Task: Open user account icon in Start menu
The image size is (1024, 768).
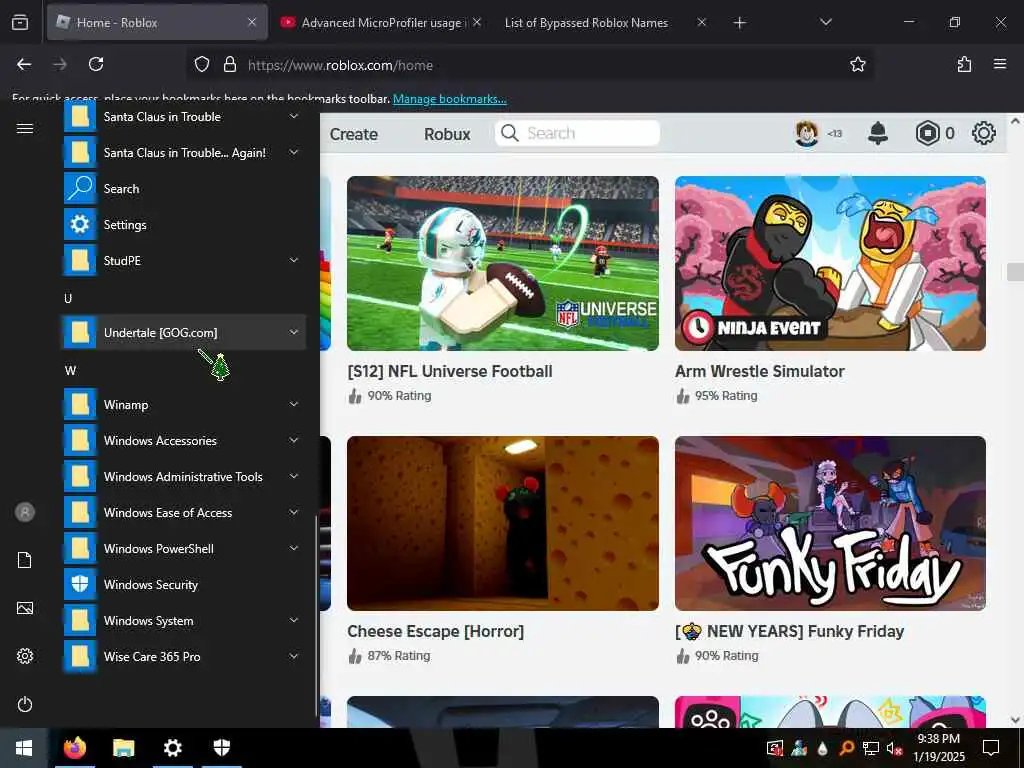Action: tap(25, 512)
